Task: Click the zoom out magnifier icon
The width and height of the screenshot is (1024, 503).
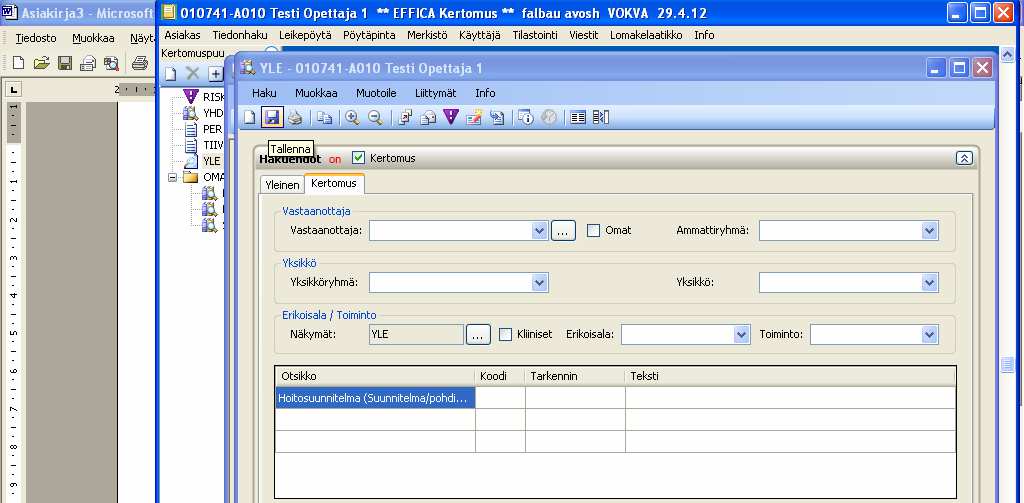Action: (x=375, y=118)
